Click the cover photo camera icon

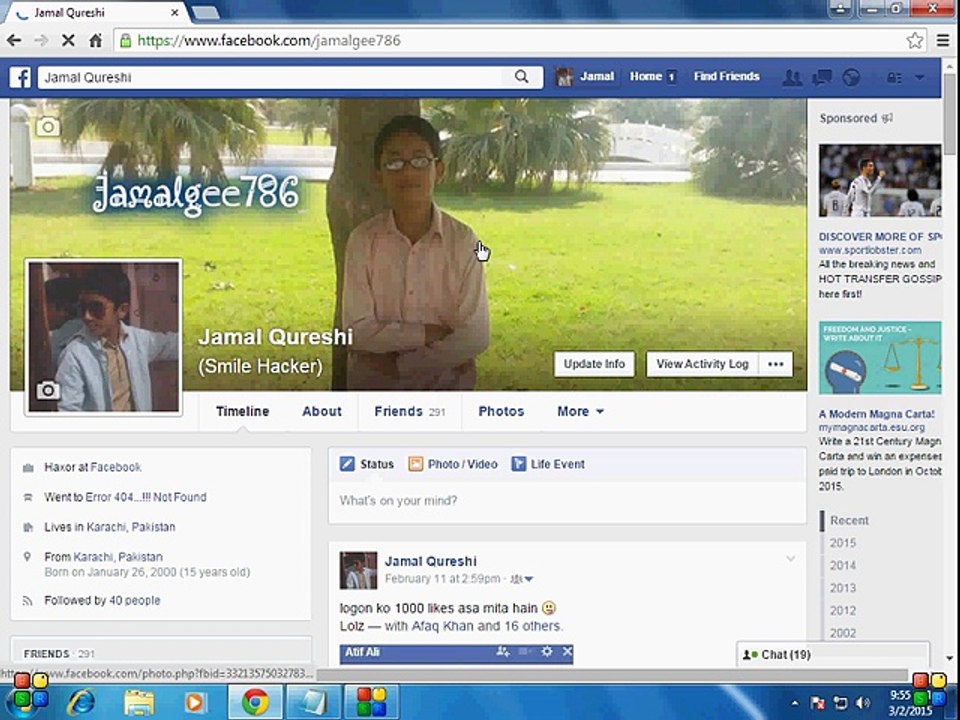48,127
